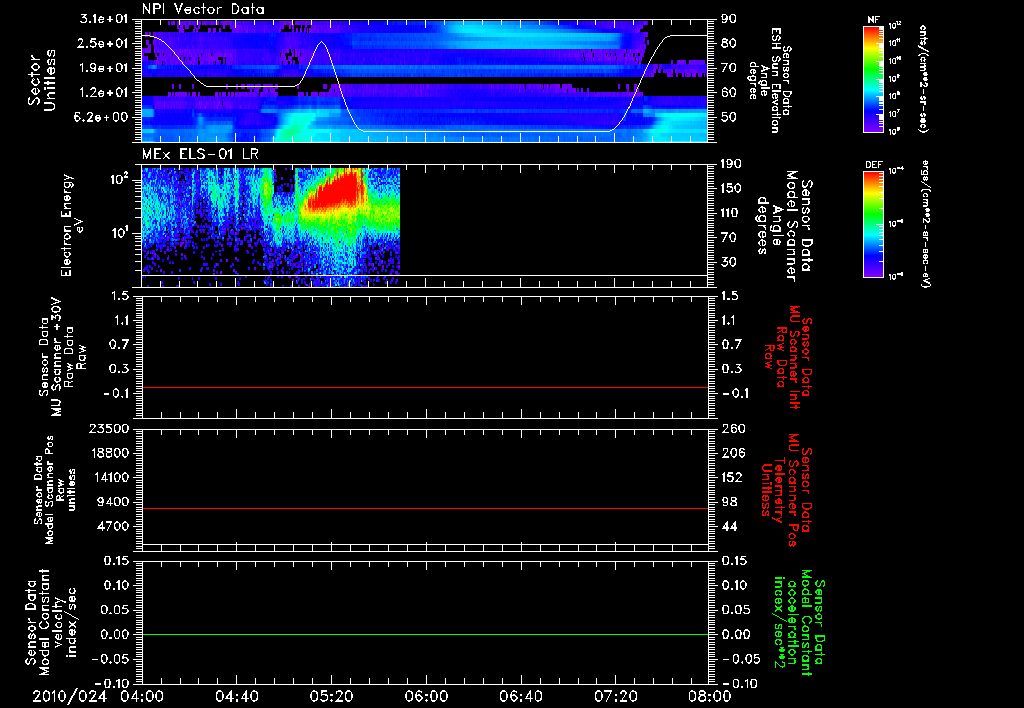Click the 190 scanner angle tick value
The height and width of the screenshot is (708, 1024).
coord(732,164)
